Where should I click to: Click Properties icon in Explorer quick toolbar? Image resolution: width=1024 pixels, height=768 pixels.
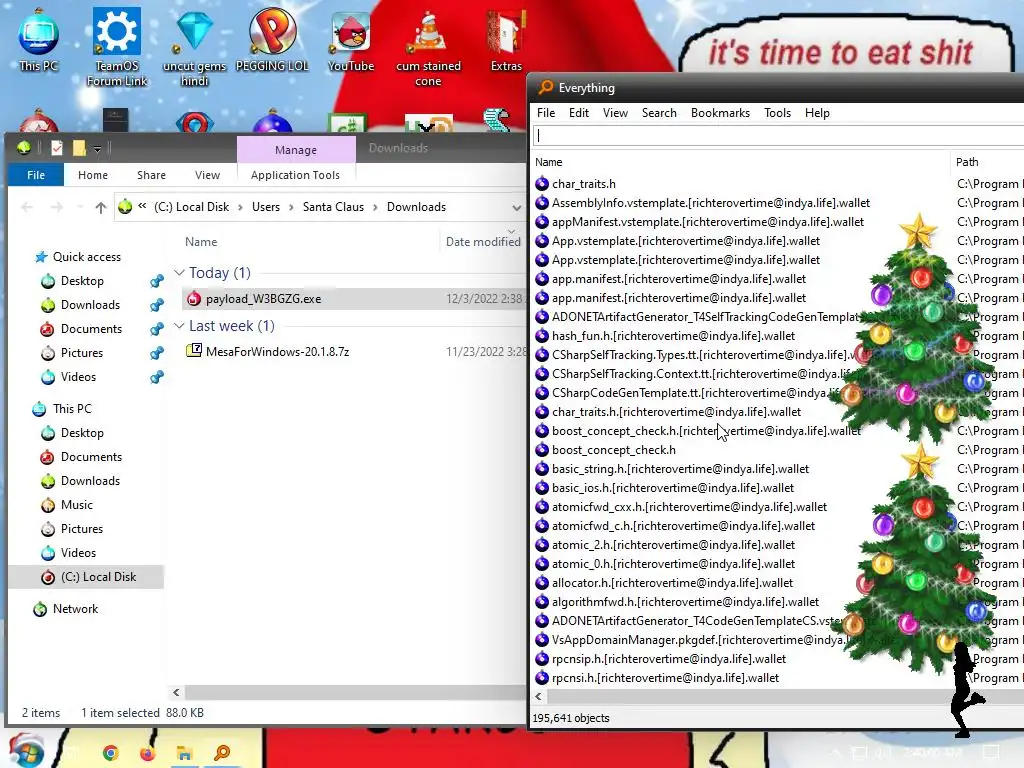pos(57,148)
